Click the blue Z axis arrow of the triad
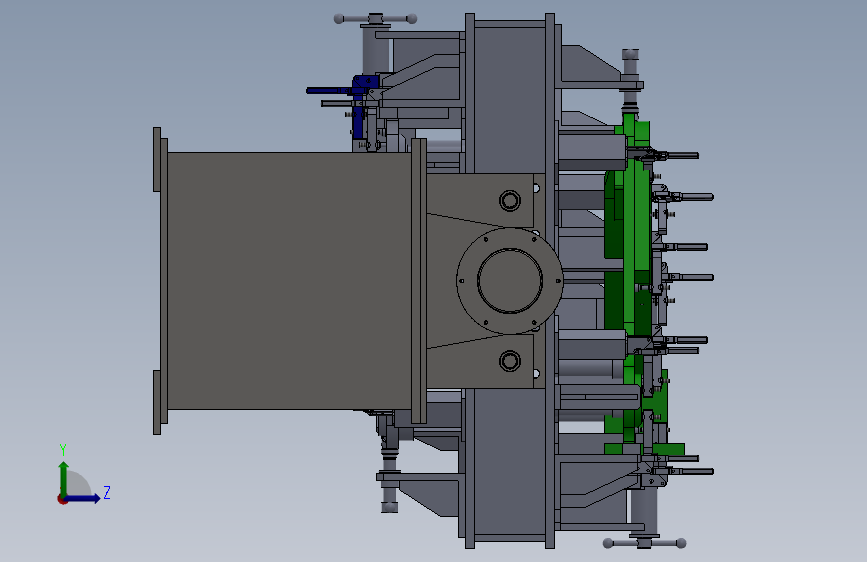The image size is (867, 562). (83, 498)
